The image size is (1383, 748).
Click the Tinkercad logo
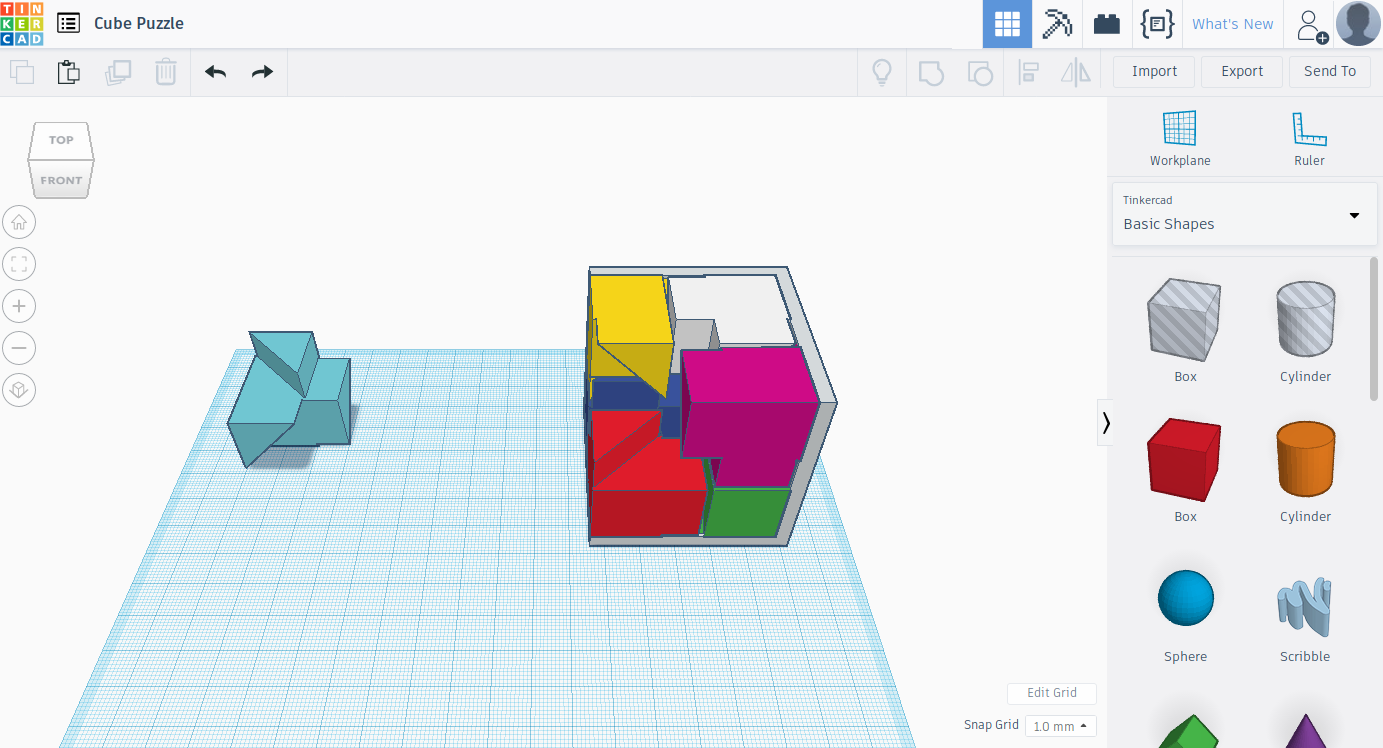(x=22, y=23)
